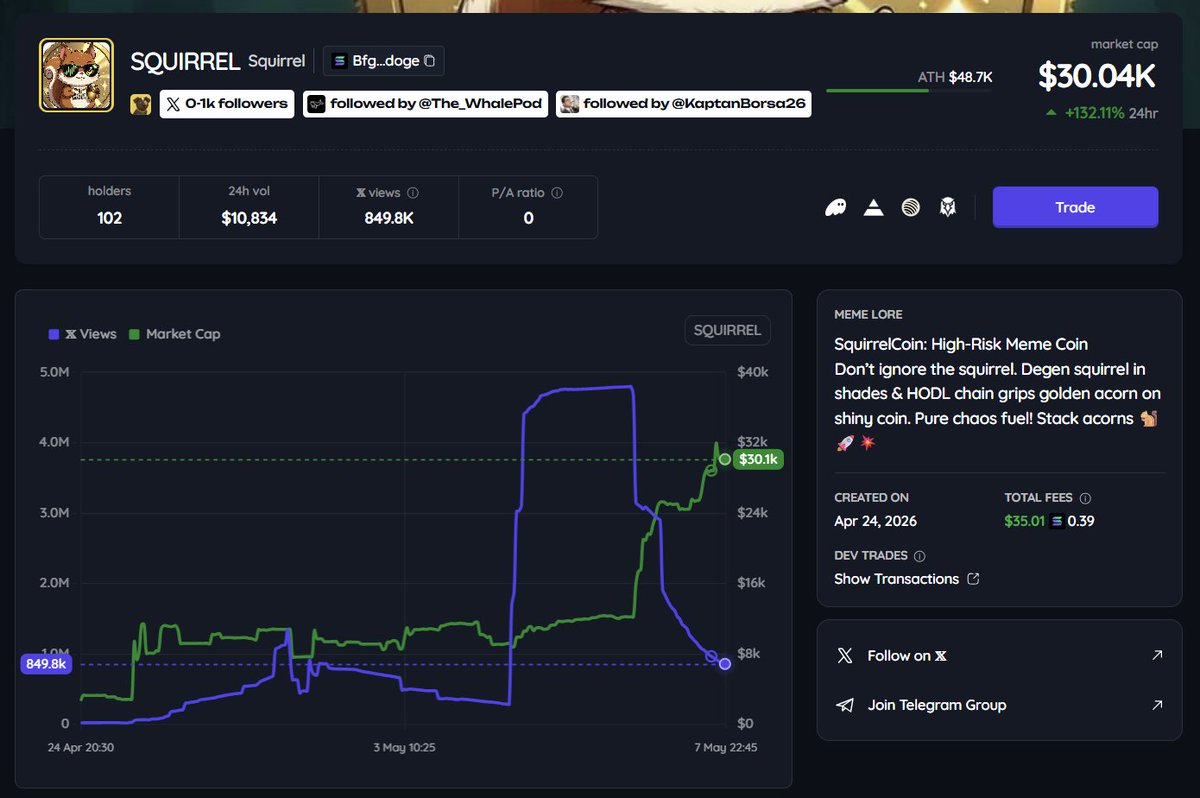Click the +132.11% 24hr change
The height and width of the screenshot is (798, 1200).
point(1101,113)
